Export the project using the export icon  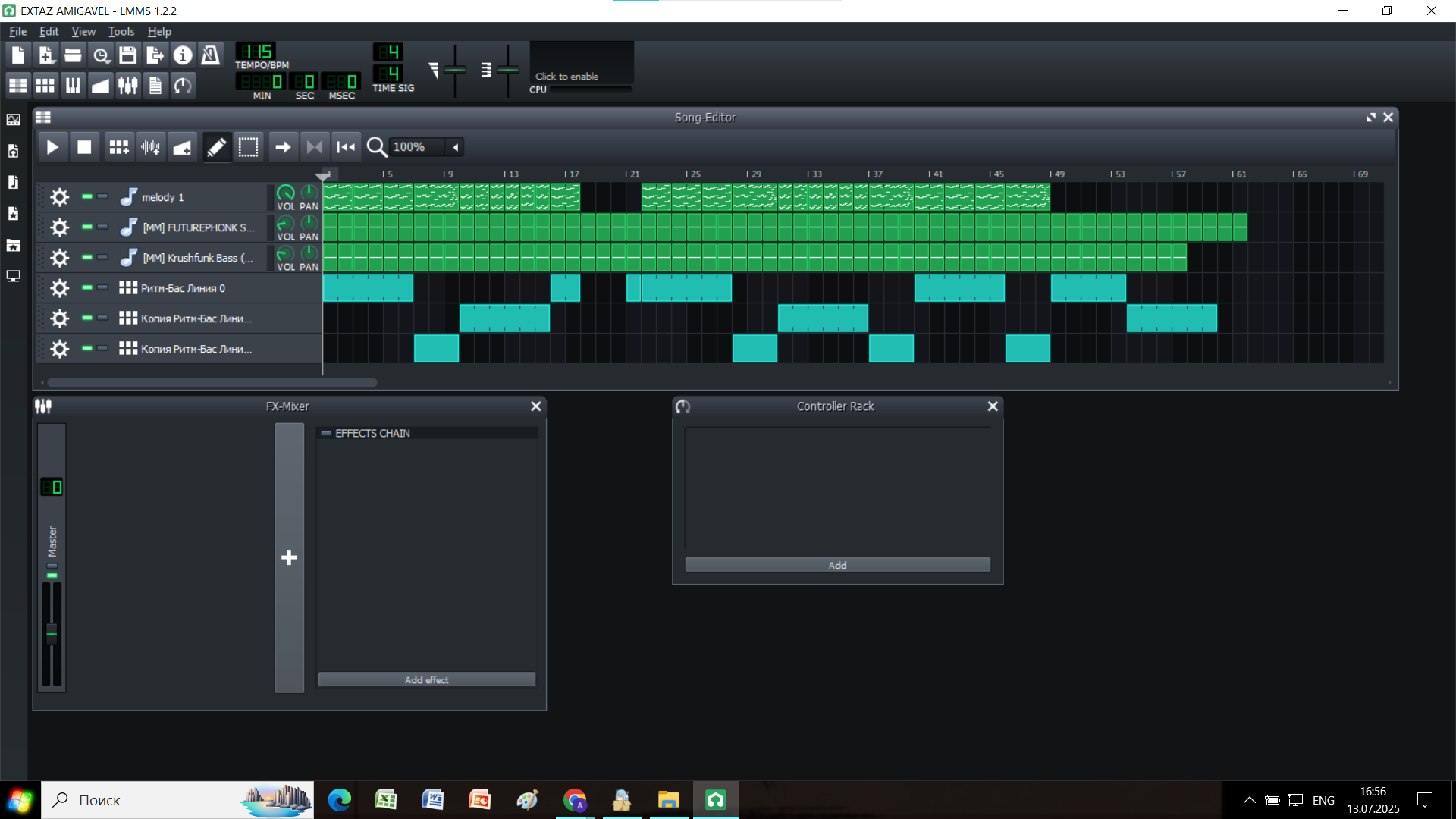(x=155, y=55)
